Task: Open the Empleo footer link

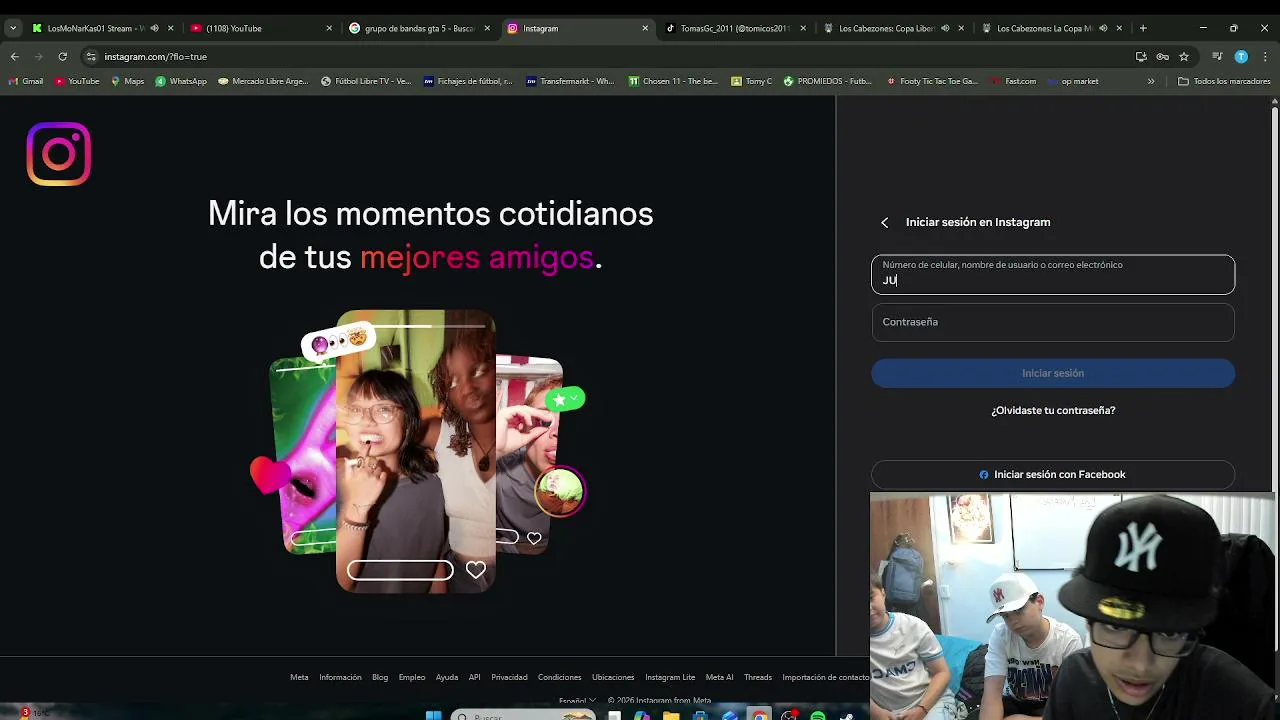Action: click(412, 677)
